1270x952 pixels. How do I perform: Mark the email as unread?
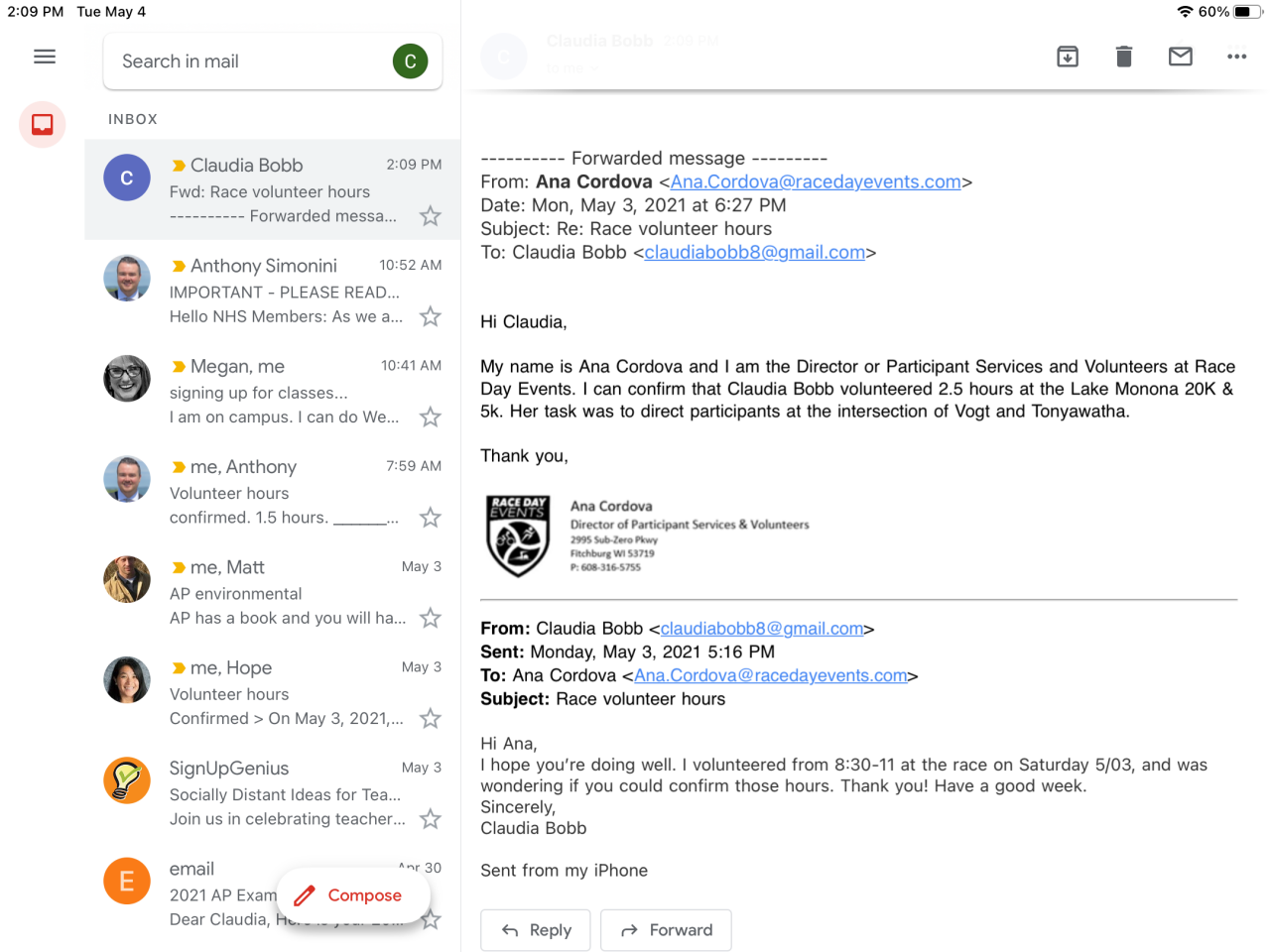(1181, 57)
